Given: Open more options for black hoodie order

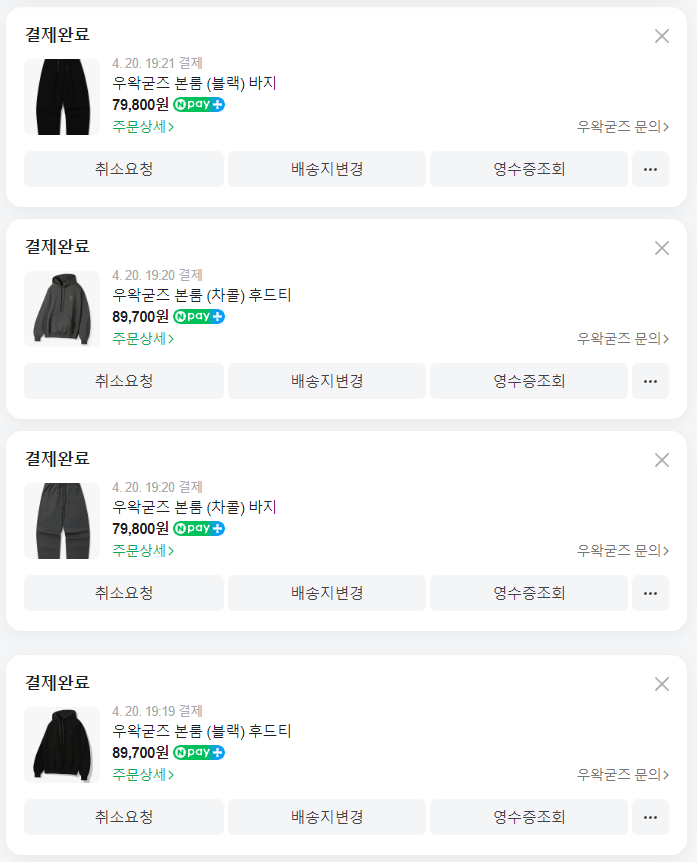Looking at the screenshot, I should coord(650,817).
